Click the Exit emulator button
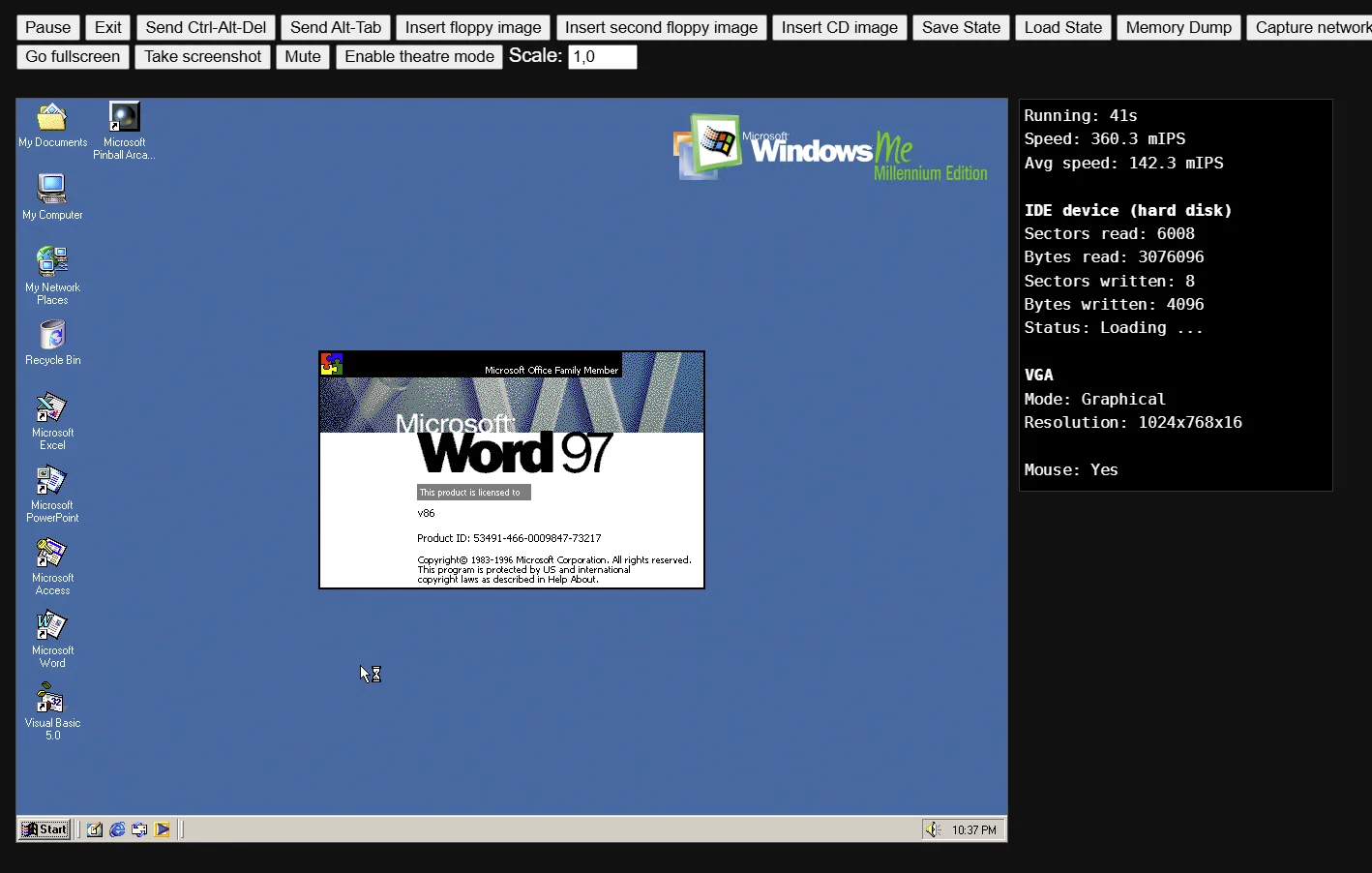Image resolution: width=1372 pixels, height=873 pixels. coord(108,27)
